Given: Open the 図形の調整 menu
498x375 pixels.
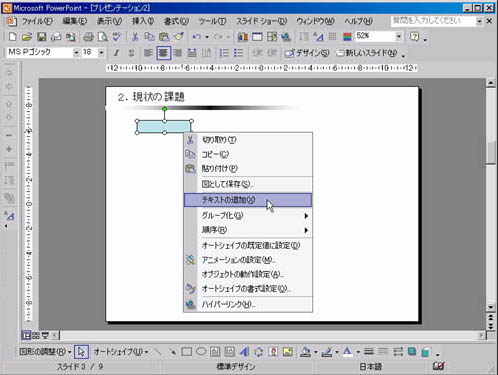Looking at the screenshot, I should click(x=45, y=352).
